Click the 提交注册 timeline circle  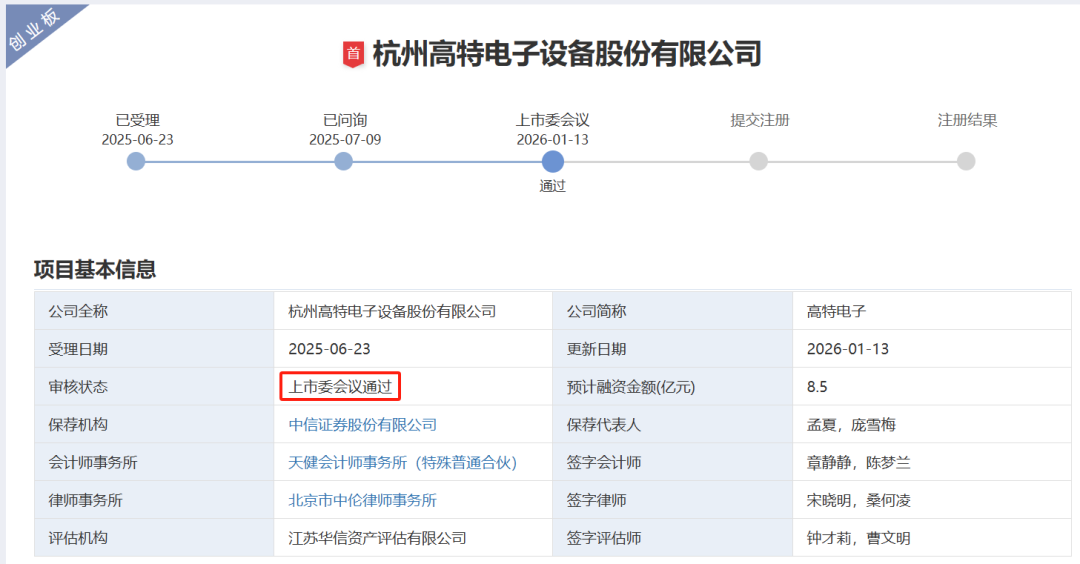click(759, 161)
